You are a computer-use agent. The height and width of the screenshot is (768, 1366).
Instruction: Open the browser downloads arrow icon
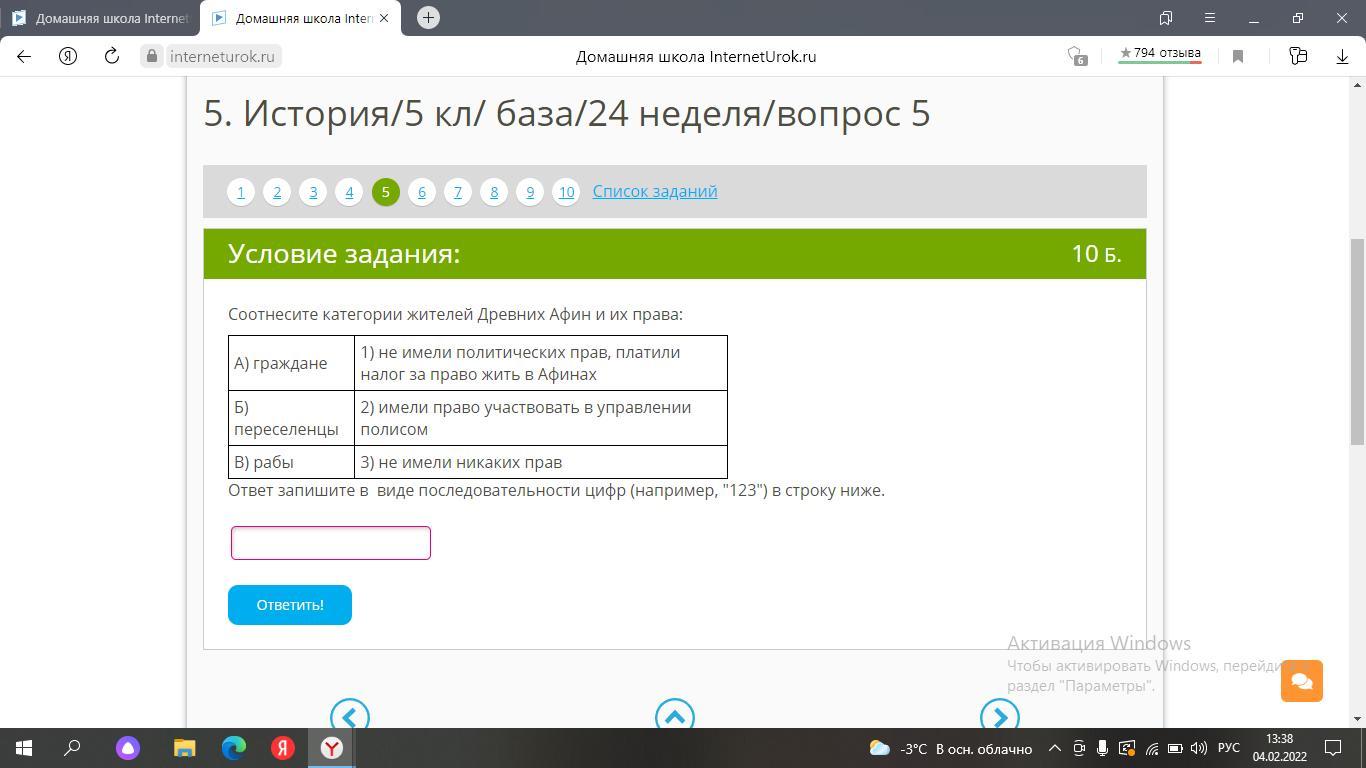point(1342,57)
